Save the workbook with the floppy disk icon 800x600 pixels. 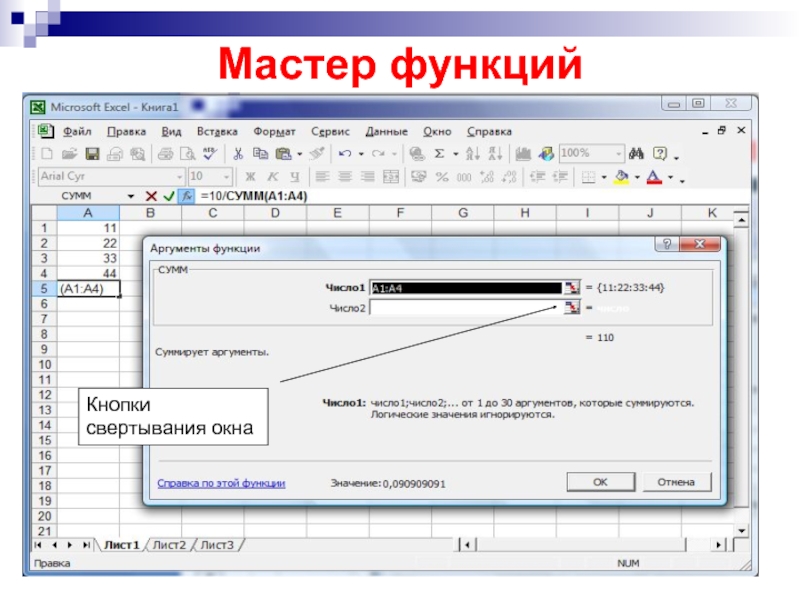[x=92, y=154]
